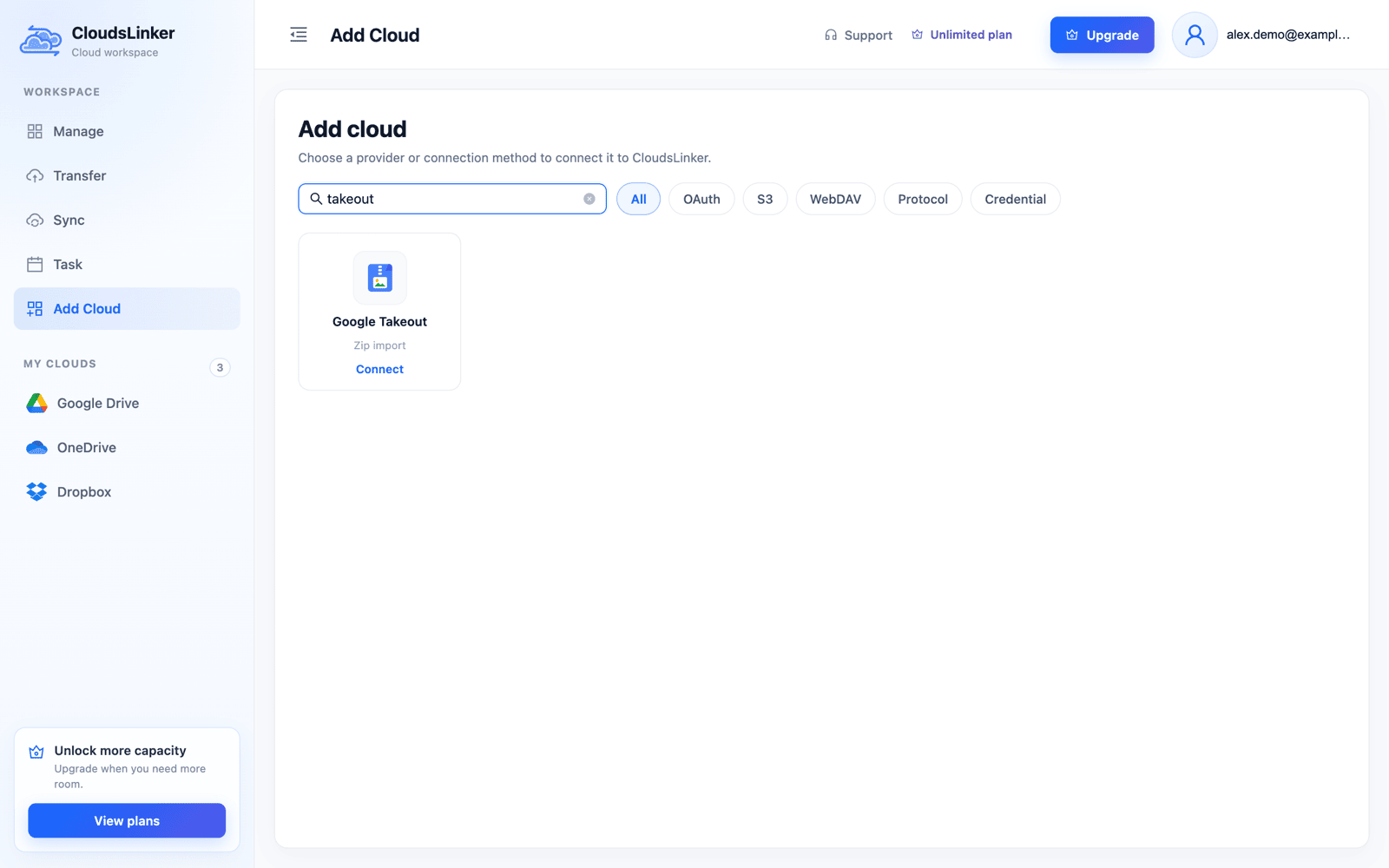
Task: Filter providers by Protocol
Action: [923, 199]
